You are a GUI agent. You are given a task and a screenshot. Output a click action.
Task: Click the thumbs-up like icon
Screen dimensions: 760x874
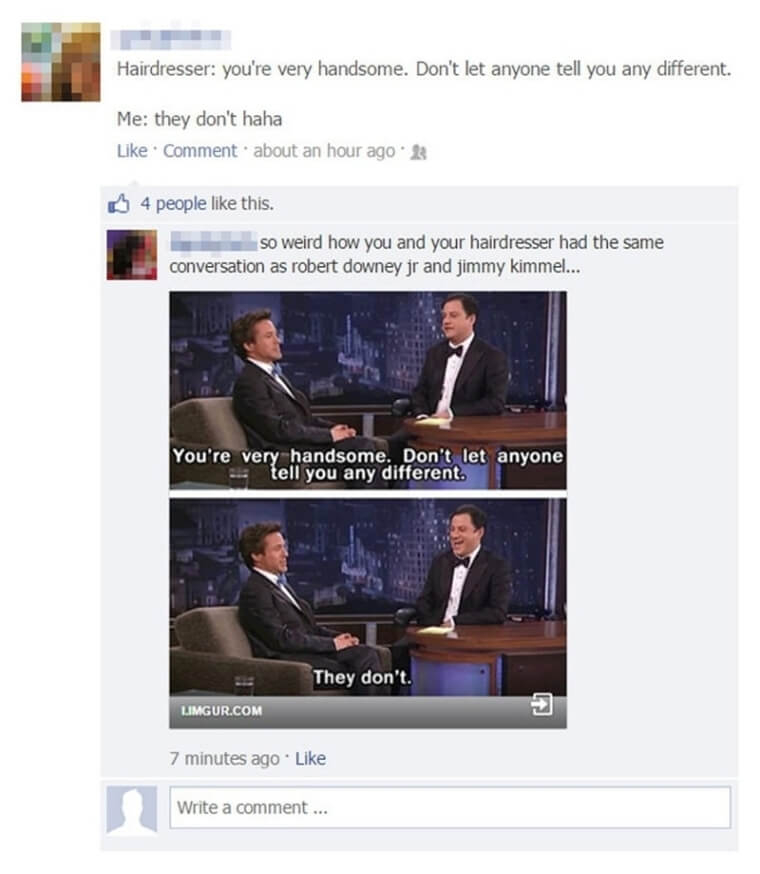pyautogui.click(x=118, y=203)
